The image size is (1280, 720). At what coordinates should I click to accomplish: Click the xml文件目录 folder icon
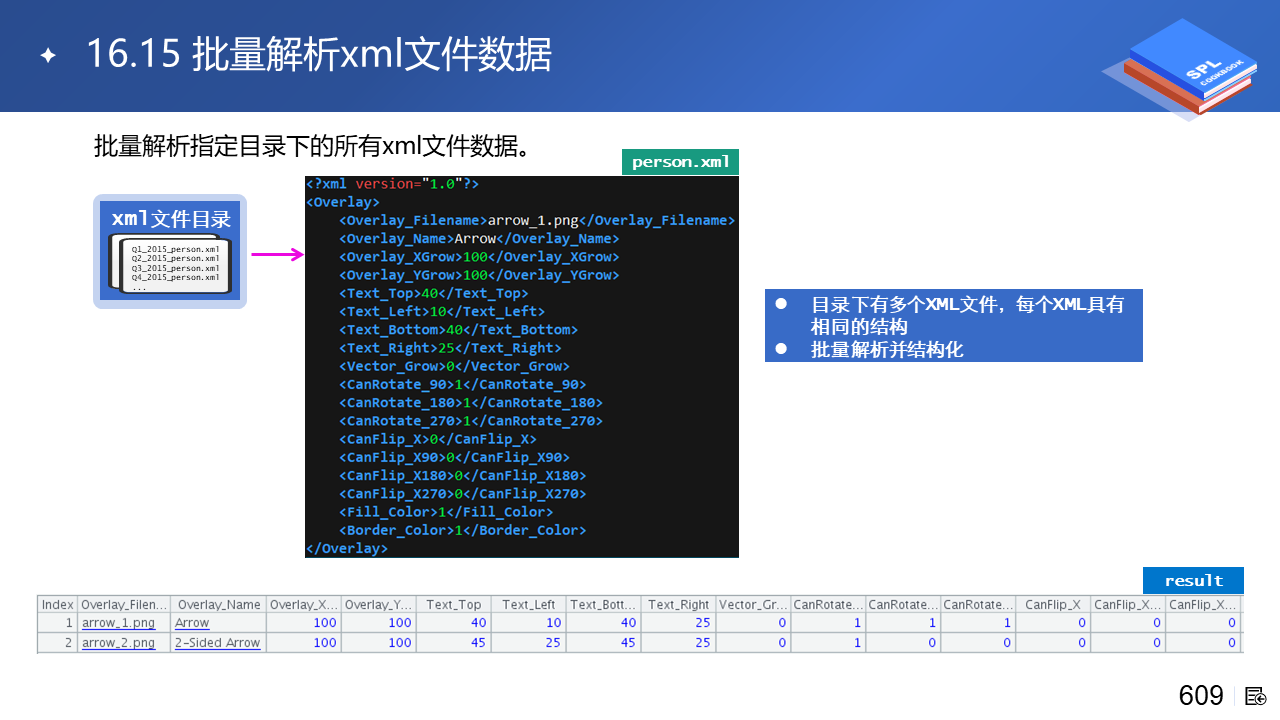(170, 251)
